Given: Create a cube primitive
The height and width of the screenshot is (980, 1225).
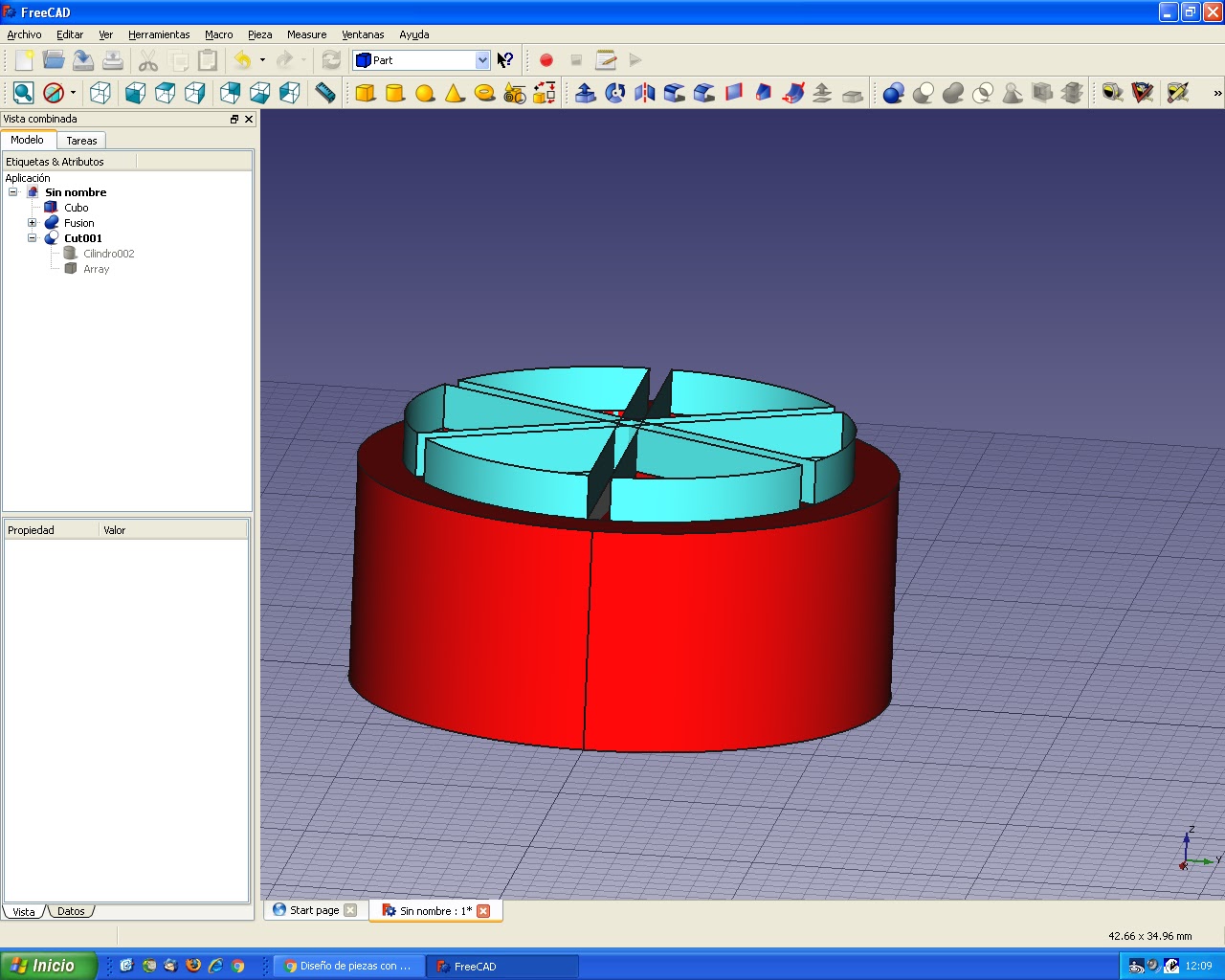Looking at the screenshot, I should point(365,93).
